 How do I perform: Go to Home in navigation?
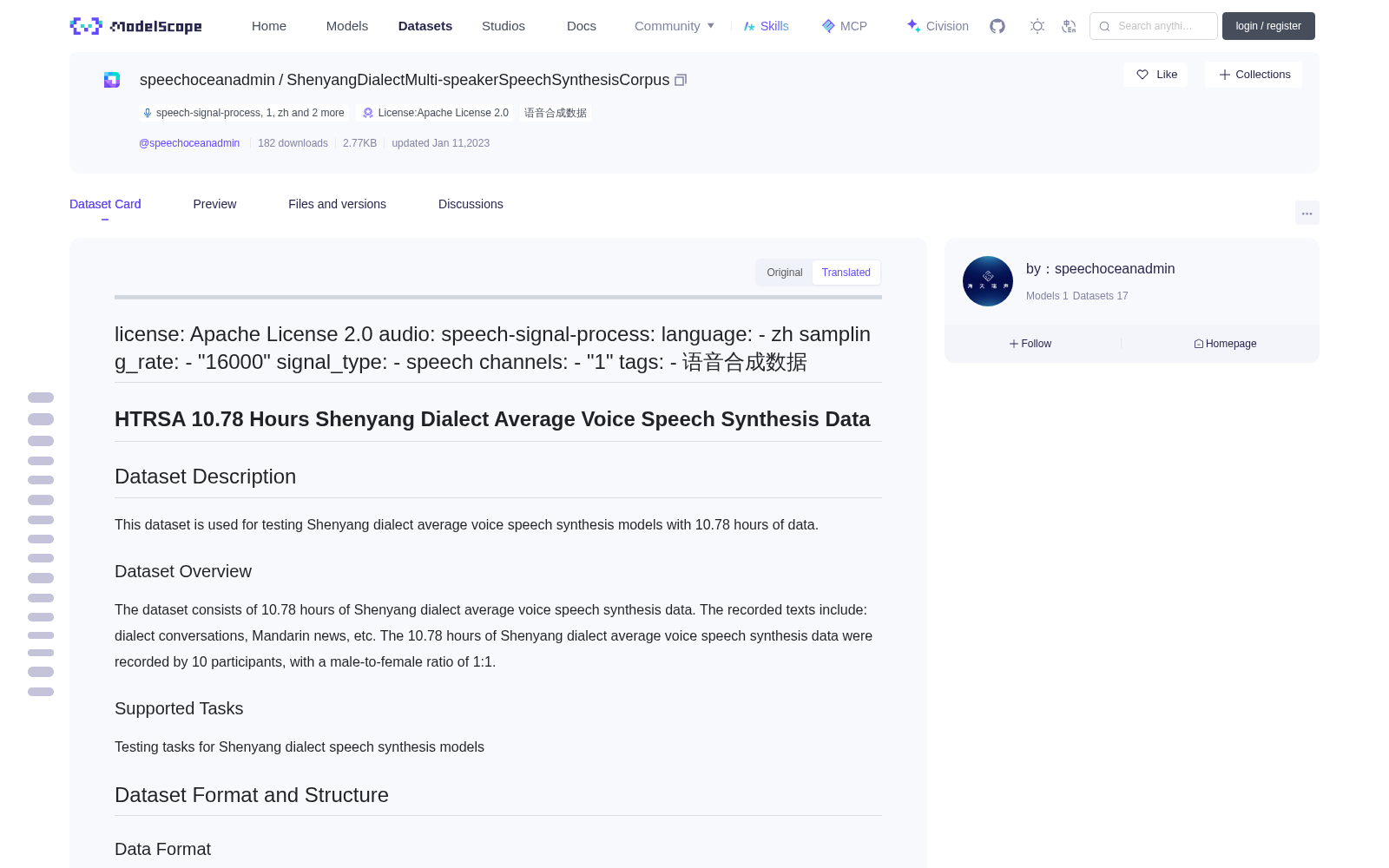[269, 26]
